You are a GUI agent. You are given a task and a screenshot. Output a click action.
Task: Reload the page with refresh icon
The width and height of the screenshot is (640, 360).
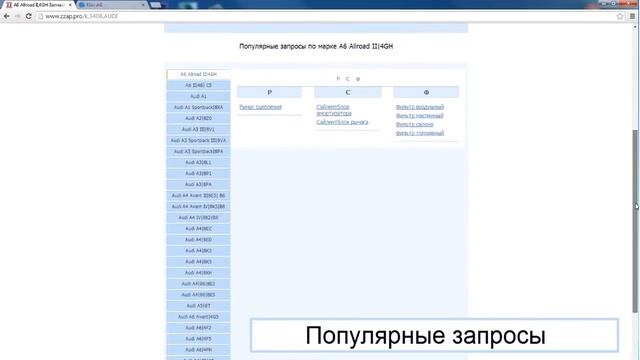[x=29, y=16]
